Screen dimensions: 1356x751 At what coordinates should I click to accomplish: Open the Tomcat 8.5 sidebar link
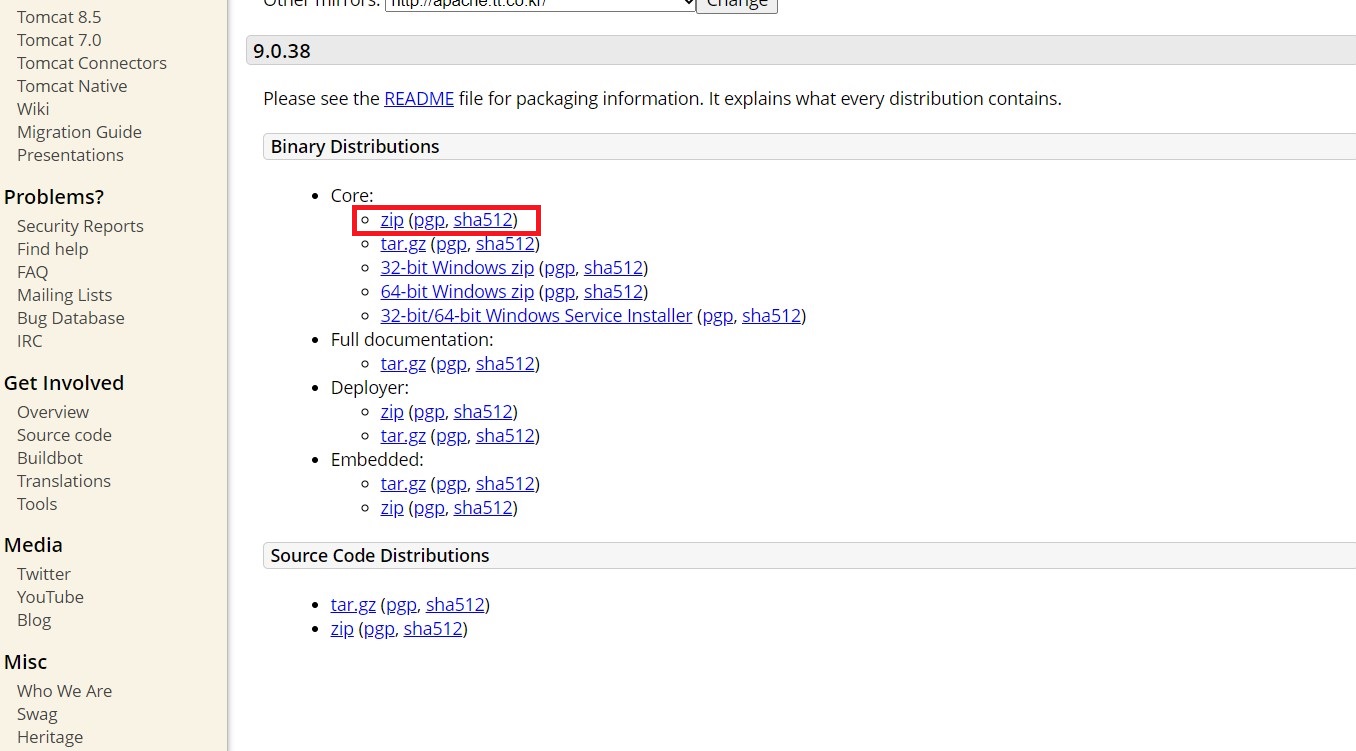(59, 17)
